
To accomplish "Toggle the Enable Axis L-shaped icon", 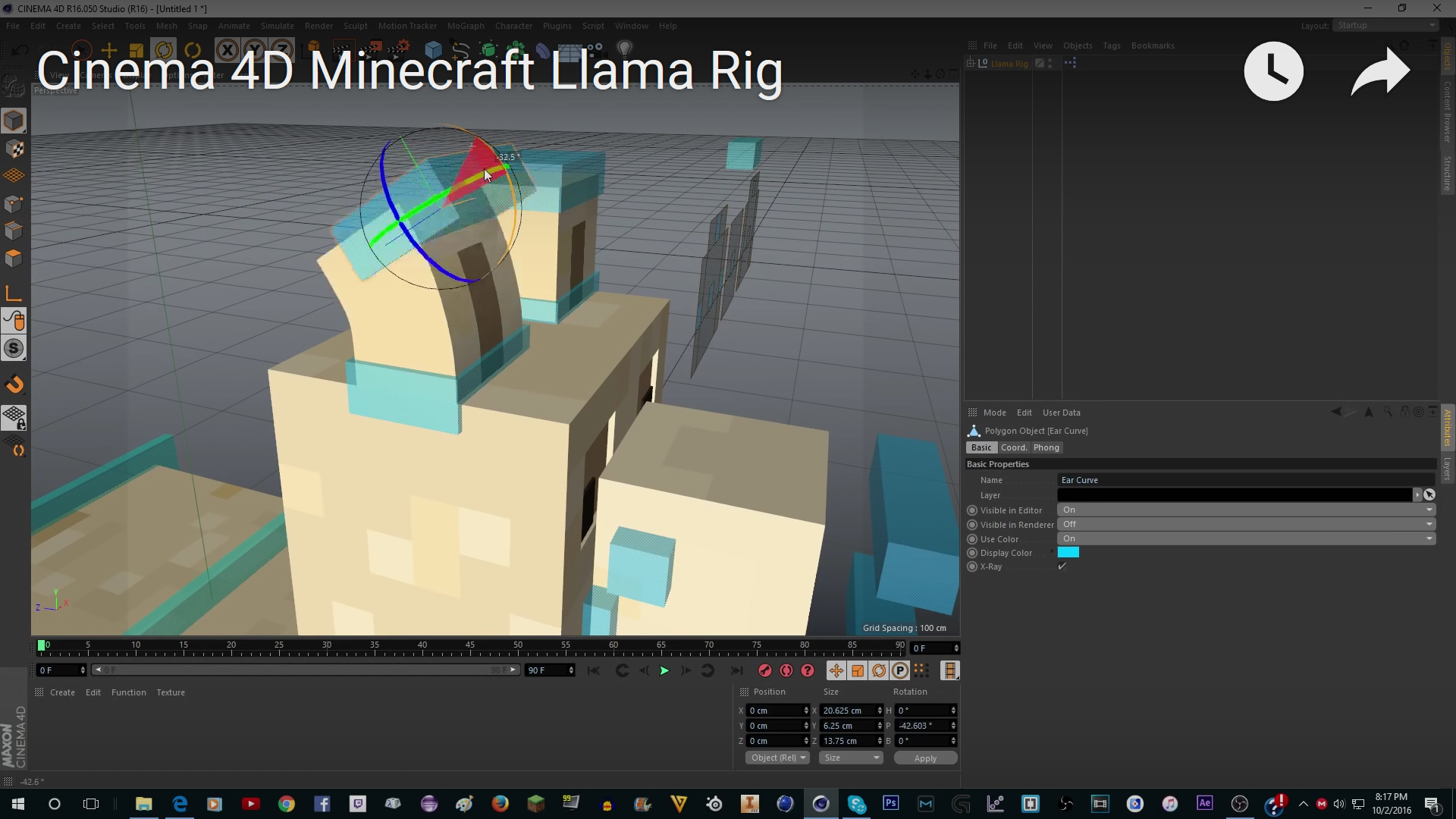I will pyautogui.click(x=14, y=294).
